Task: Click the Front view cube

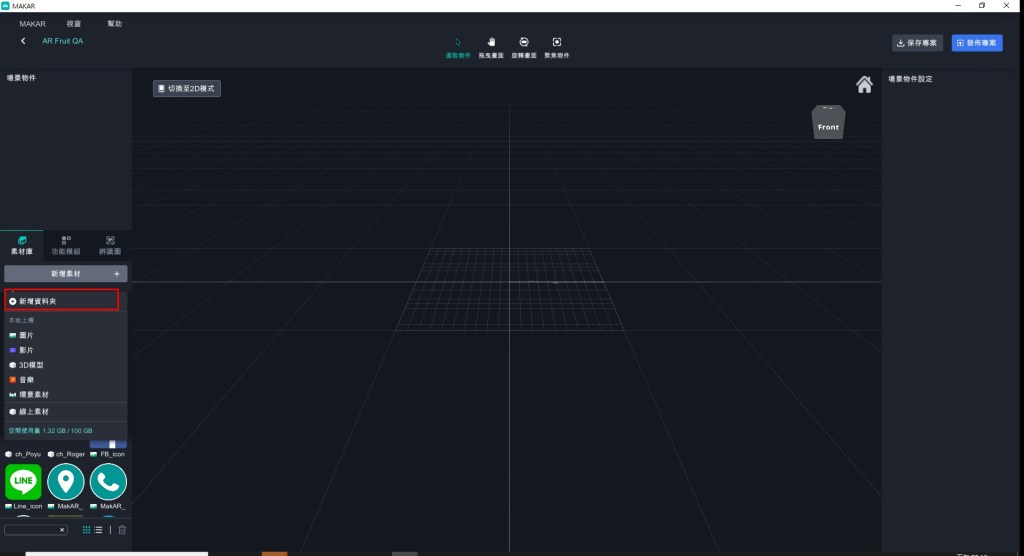Action: pos(828,124)
